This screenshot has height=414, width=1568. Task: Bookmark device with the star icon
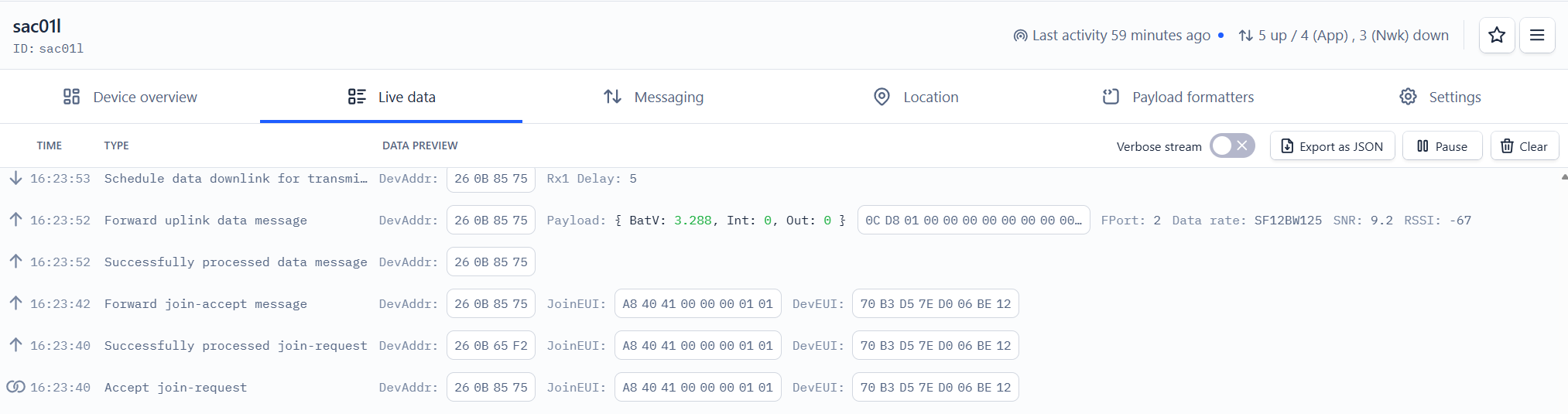[x=1497, y=35]
